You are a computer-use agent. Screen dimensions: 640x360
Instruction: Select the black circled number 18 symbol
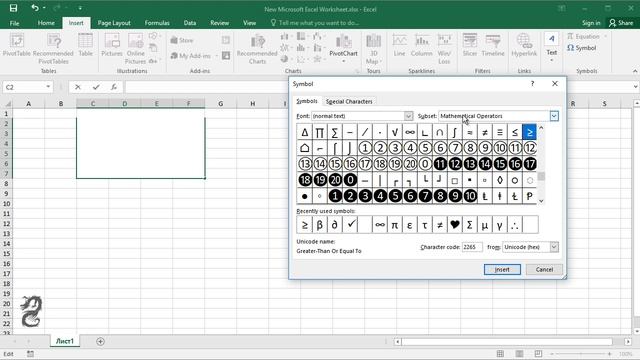(305, 180)
